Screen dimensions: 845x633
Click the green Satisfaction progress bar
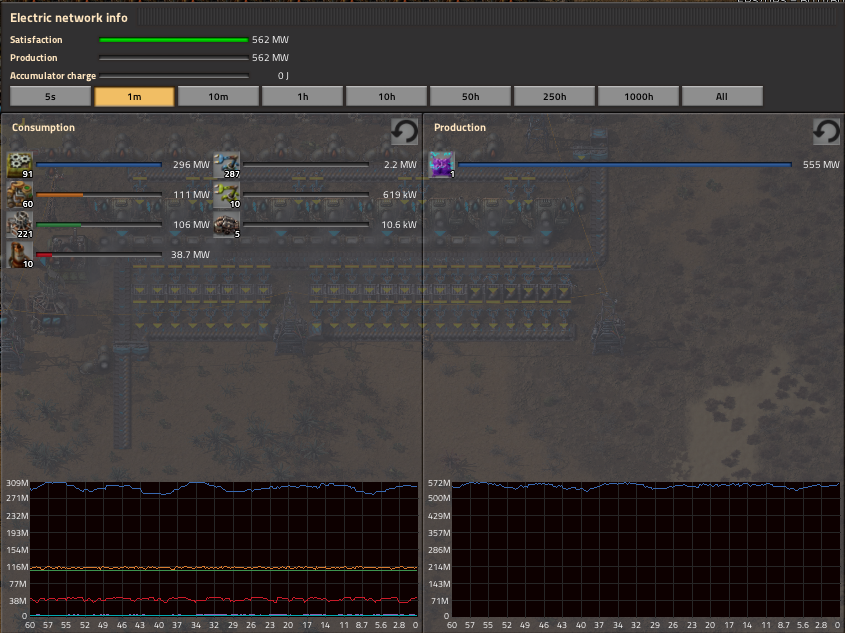[x=173, y=40]
